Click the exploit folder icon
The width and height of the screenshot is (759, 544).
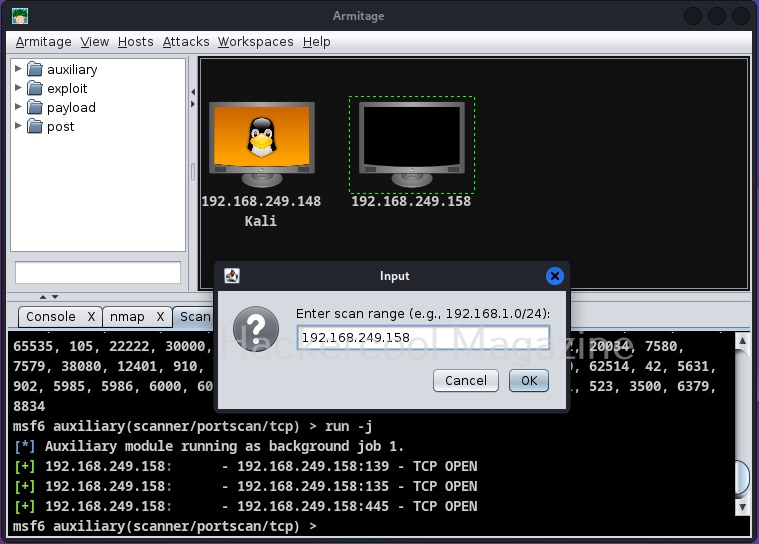(x=34, y=88)
